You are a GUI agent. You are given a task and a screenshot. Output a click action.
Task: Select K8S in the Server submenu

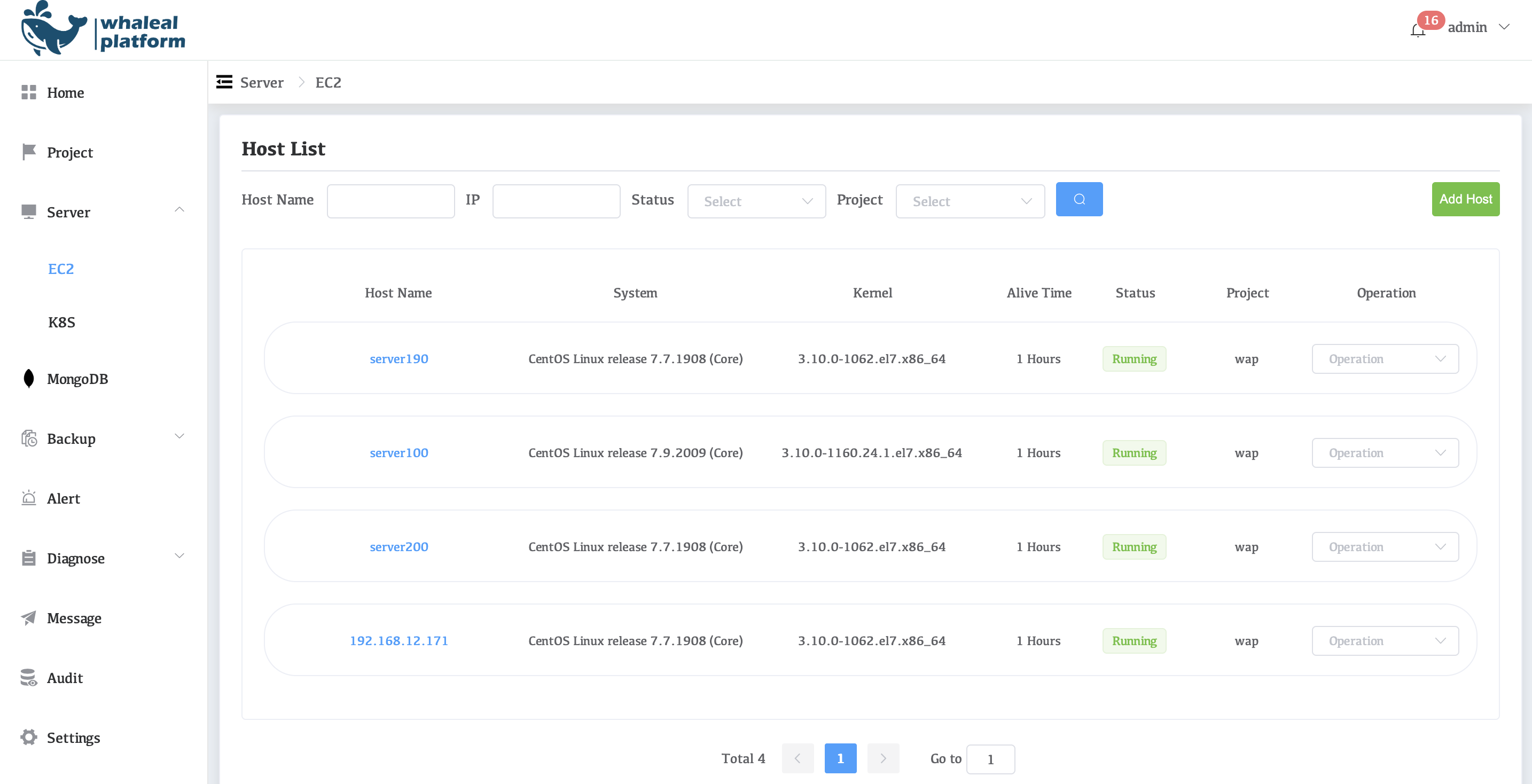point(62,322)
